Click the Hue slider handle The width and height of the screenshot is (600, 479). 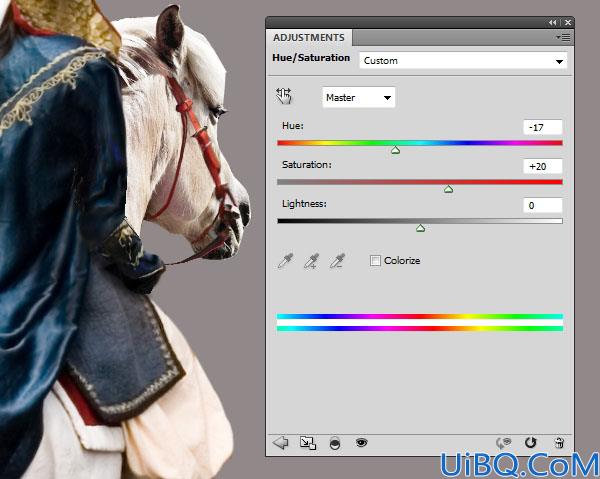(396, 150)
